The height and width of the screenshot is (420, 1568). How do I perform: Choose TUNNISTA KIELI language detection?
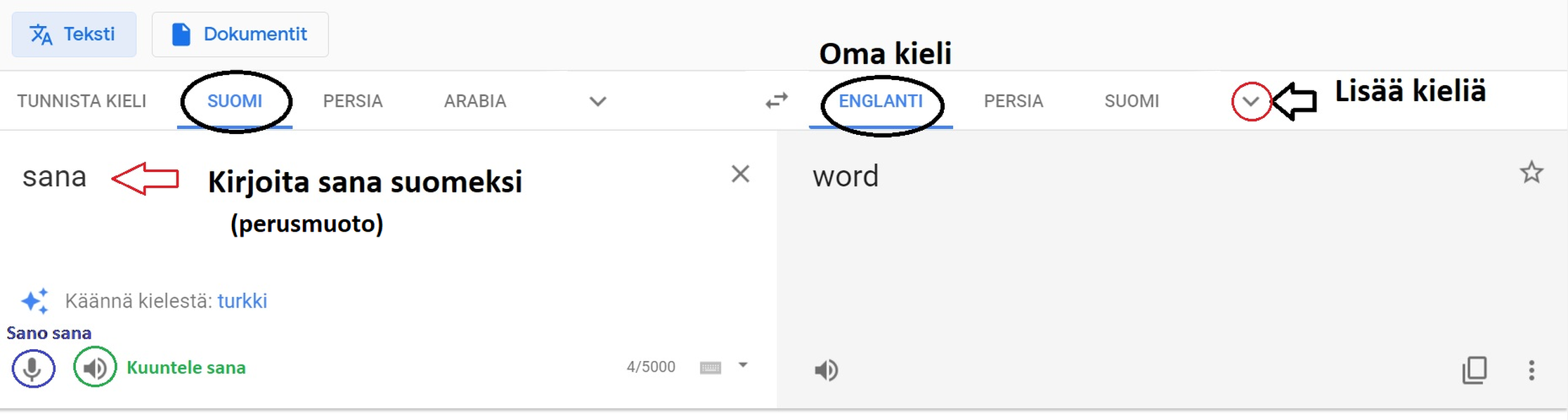pos(82,101)
